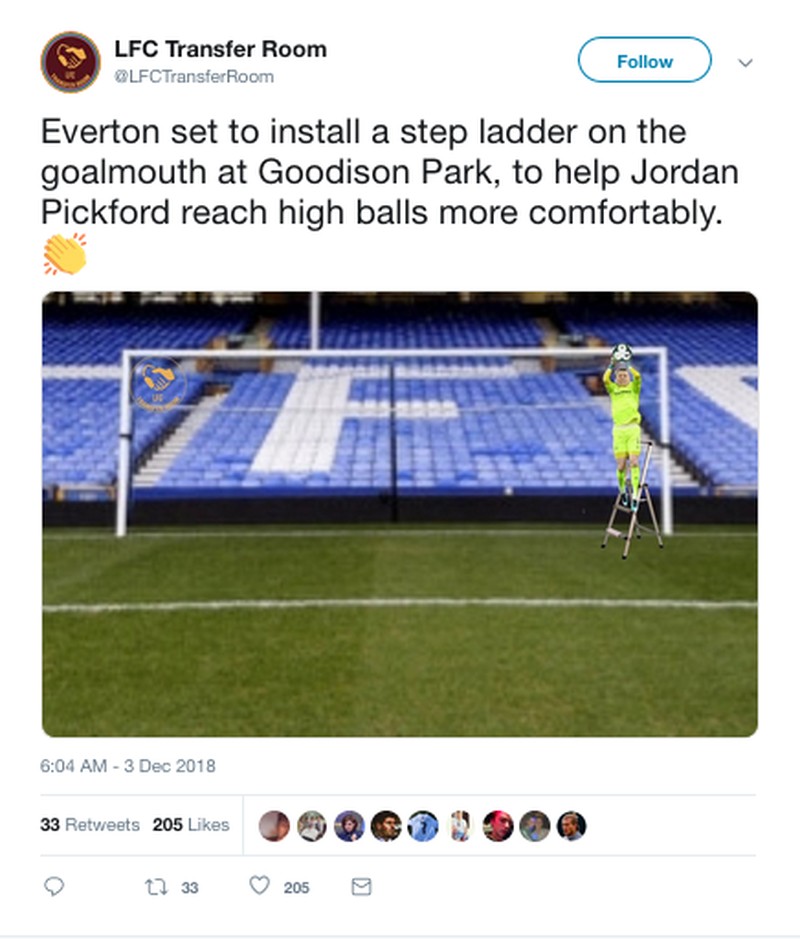
Task: Click the first liker avatar in the row
Action: pyautogui.click(x=274, y=826)
